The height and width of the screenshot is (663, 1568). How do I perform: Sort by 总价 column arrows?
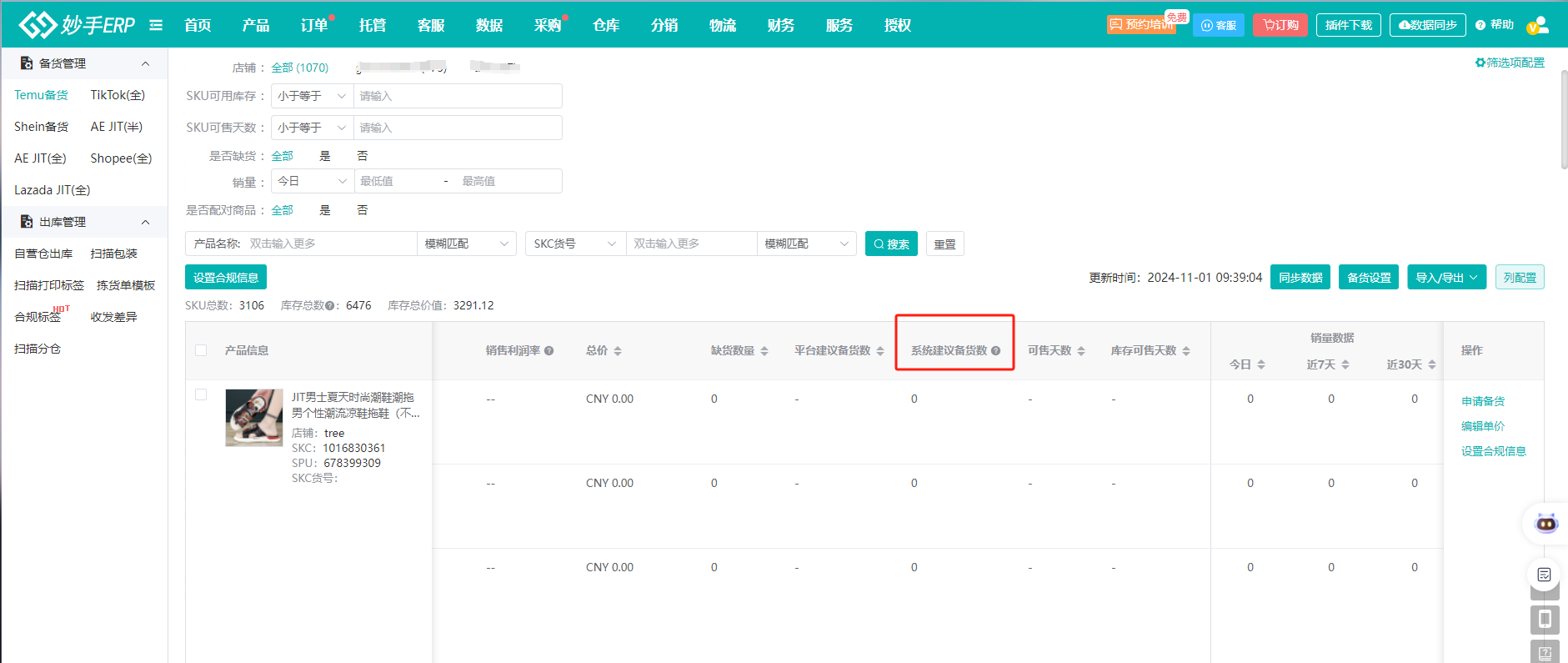618,351
